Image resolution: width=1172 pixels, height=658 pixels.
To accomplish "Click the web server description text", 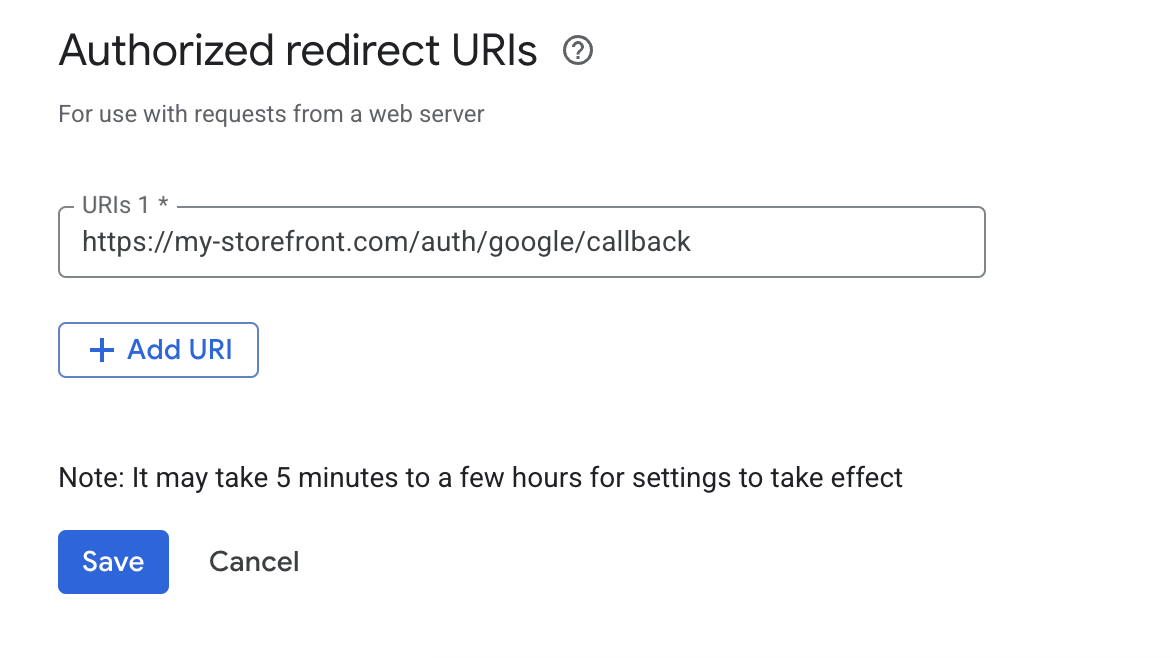I will pos(270,113).
